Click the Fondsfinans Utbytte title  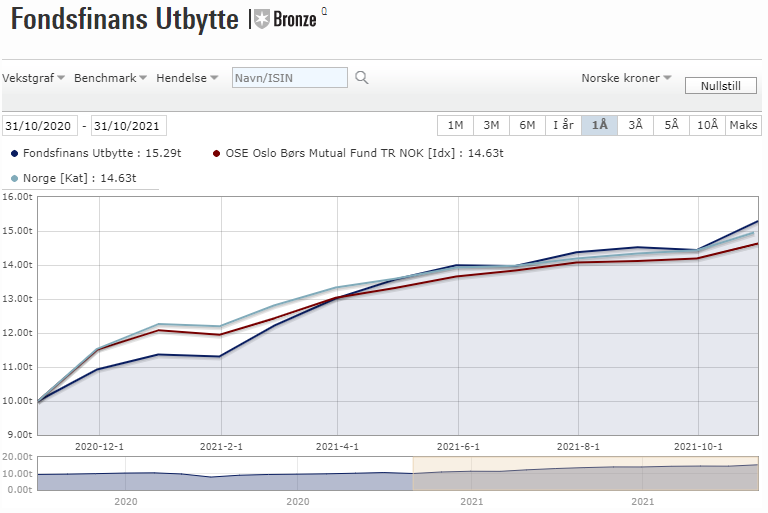(x=124, y=20)
